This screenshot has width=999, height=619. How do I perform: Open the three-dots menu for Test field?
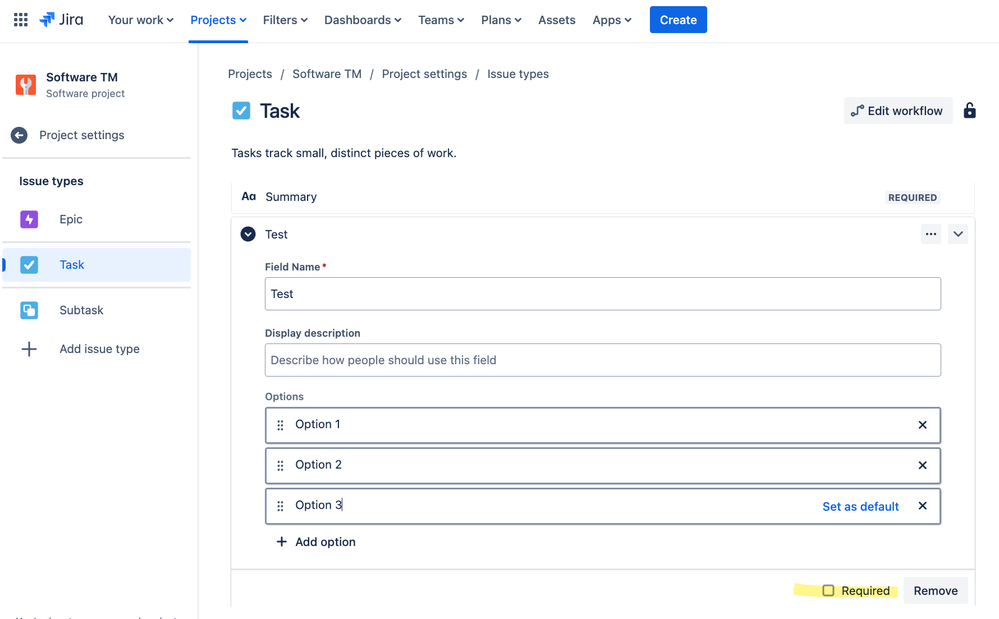pos(931,234)
